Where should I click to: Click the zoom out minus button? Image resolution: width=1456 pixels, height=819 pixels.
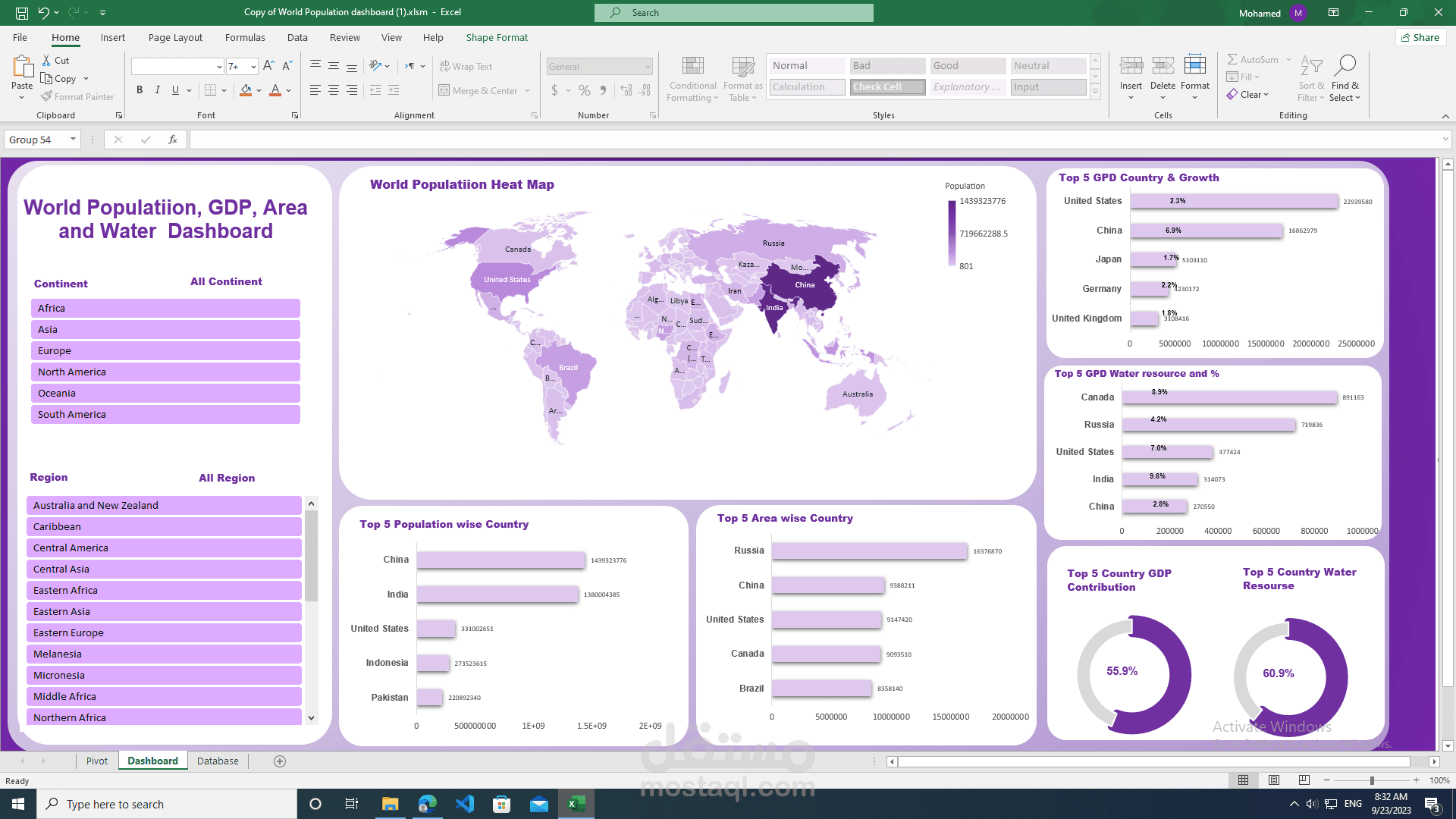coord(1327,780)
